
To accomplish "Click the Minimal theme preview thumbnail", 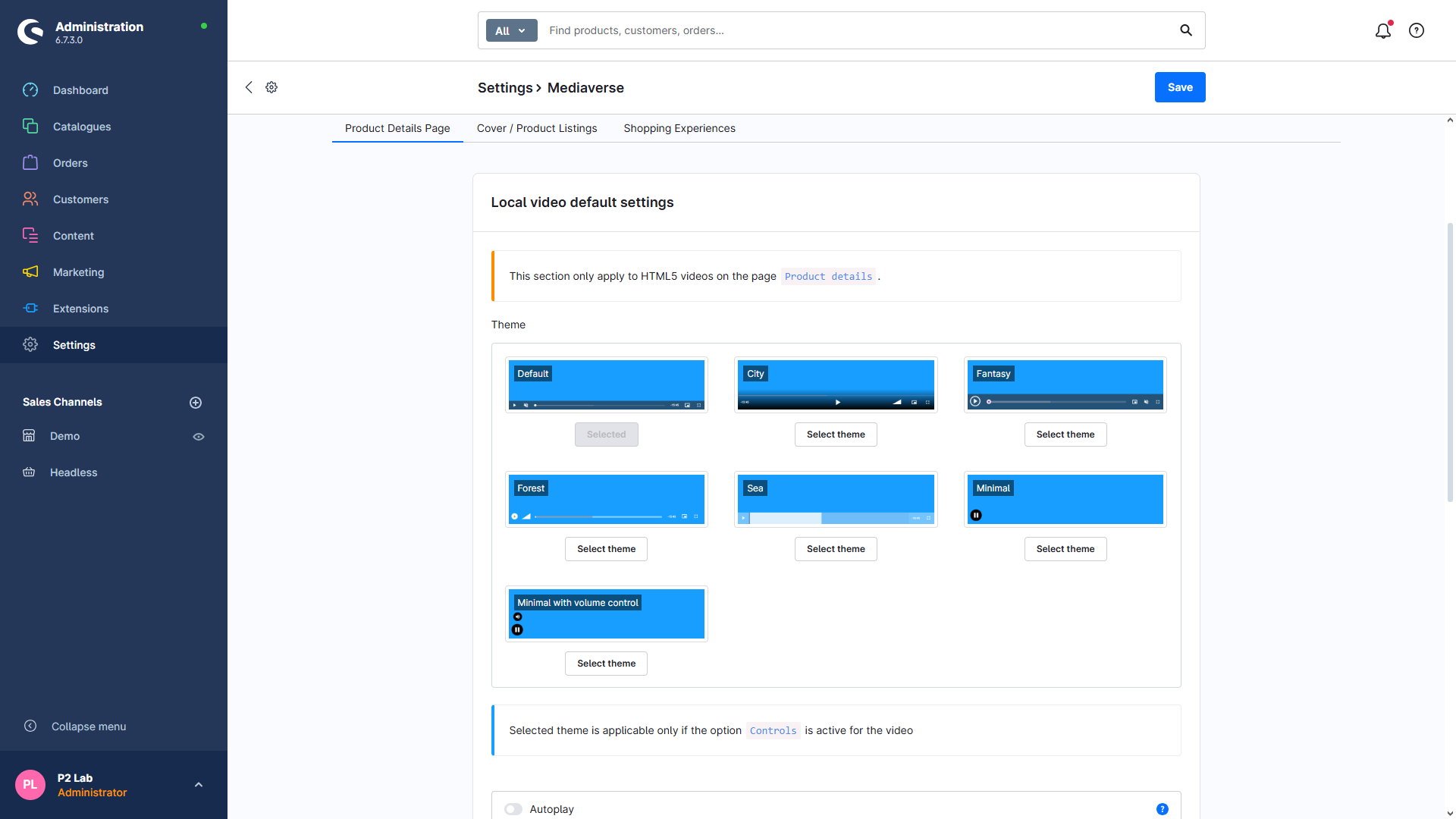I will coord(1065,500).
